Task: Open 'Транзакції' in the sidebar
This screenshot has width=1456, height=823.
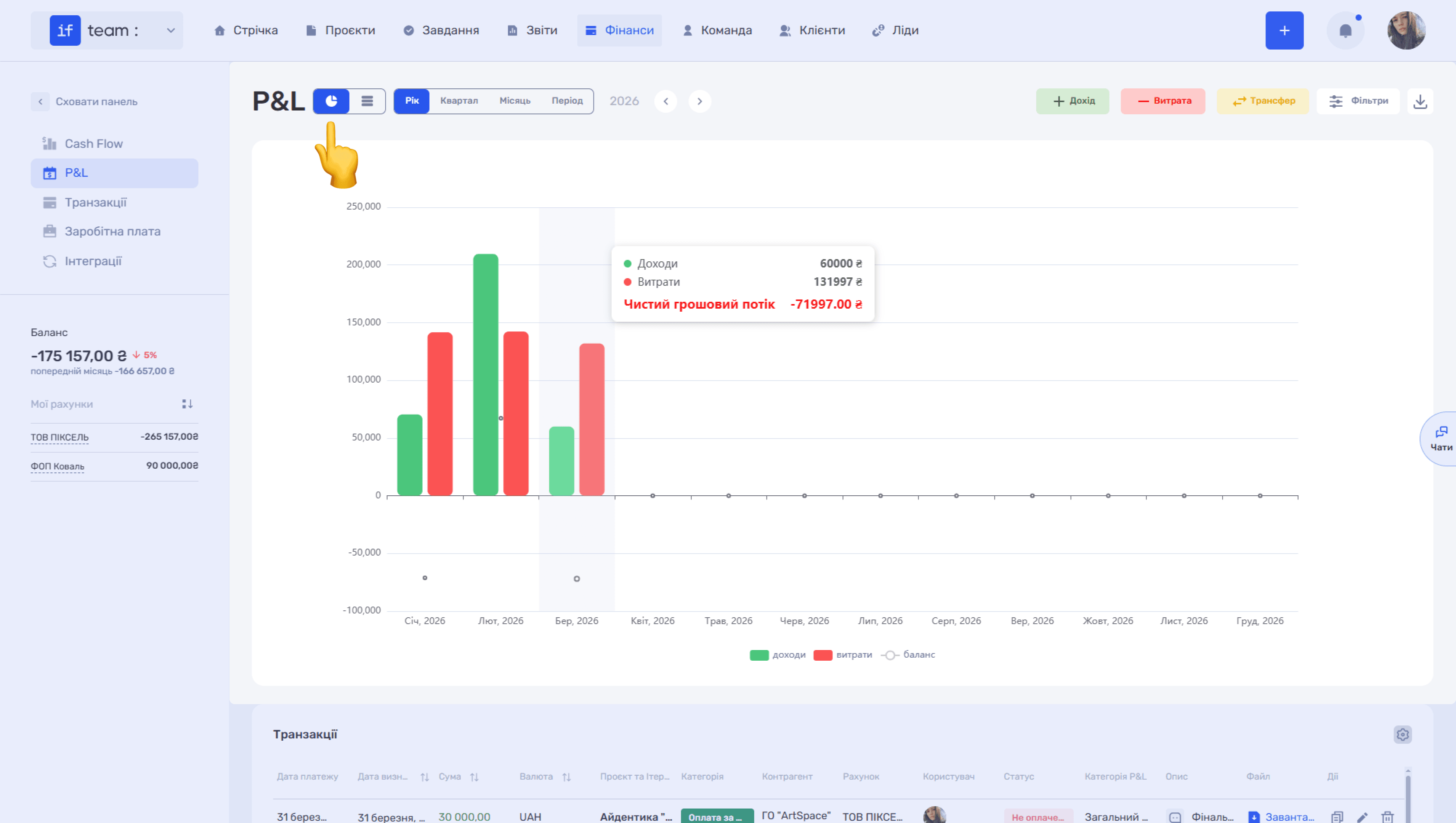Action: coord(114,202)
